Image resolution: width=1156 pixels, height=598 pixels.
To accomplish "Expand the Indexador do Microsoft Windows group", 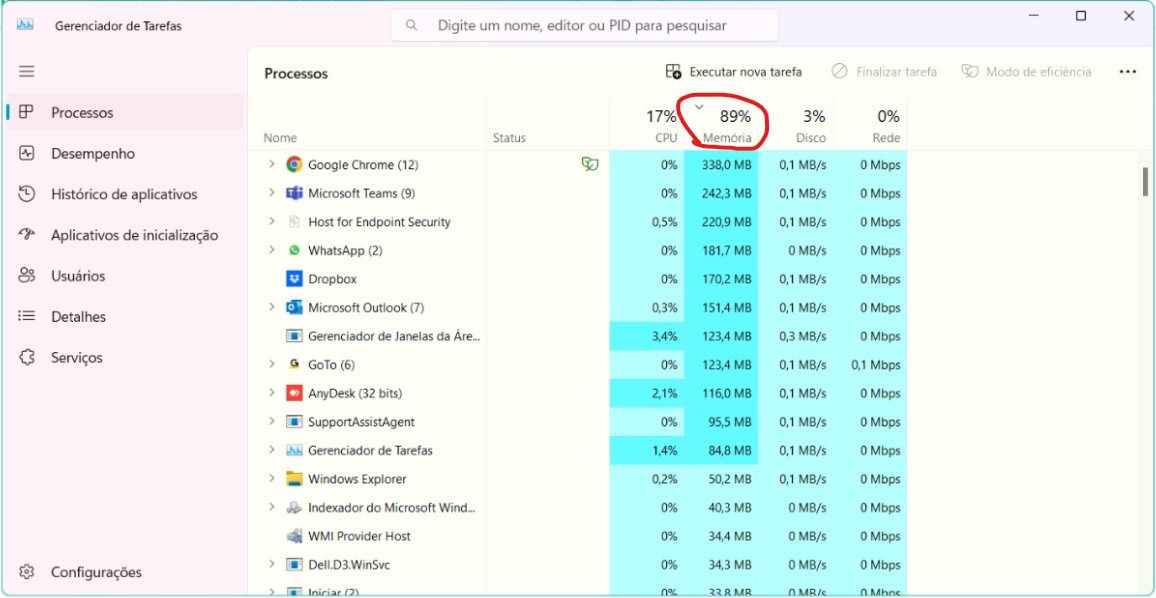I will 271,507.
